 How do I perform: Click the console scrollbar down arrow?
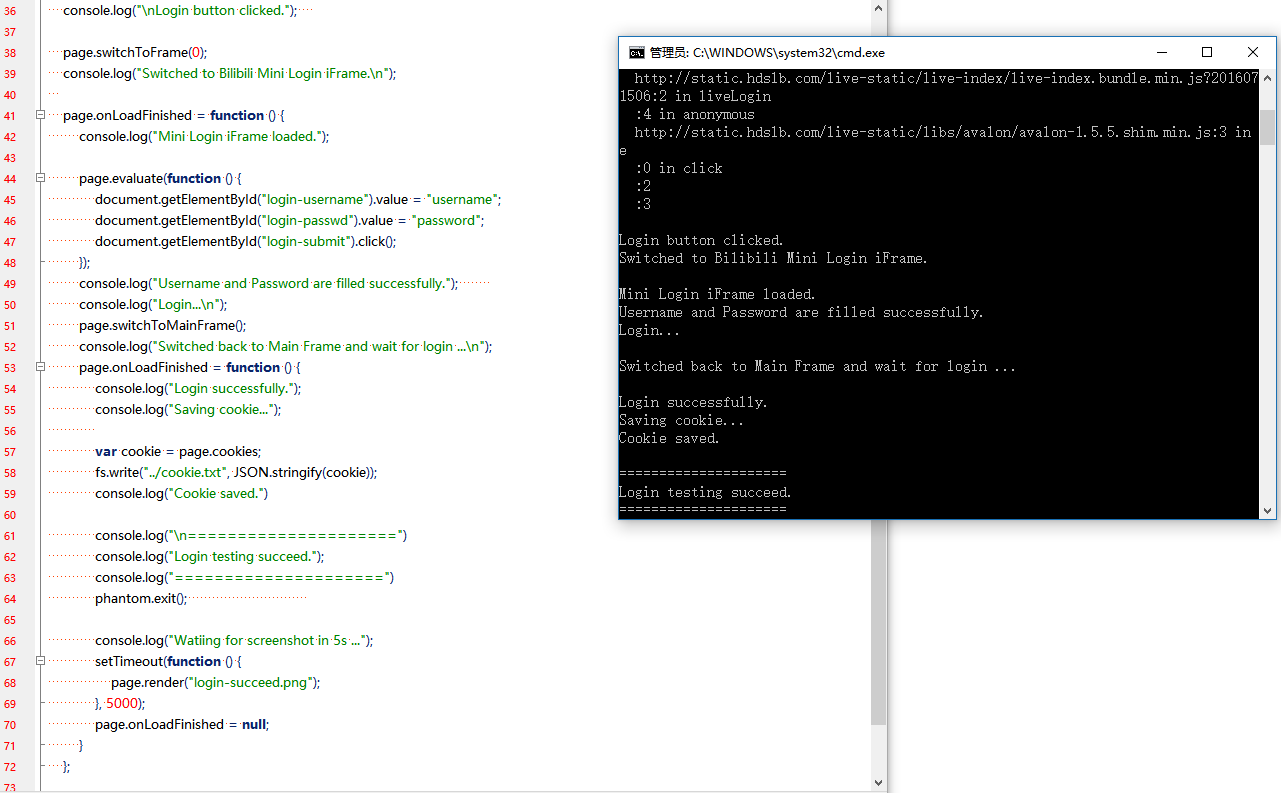point(1268,510)
